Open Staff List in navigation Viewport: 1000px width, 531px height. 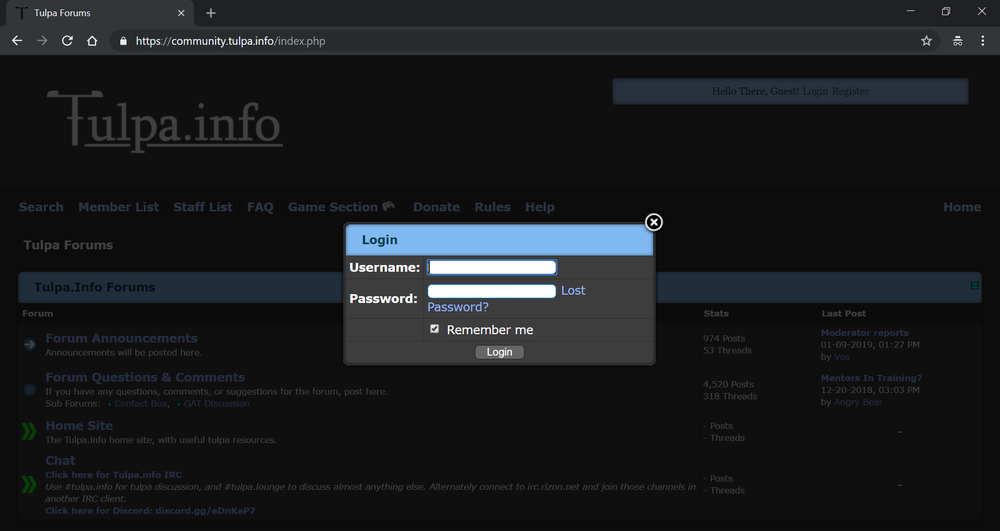pos(203,207)
